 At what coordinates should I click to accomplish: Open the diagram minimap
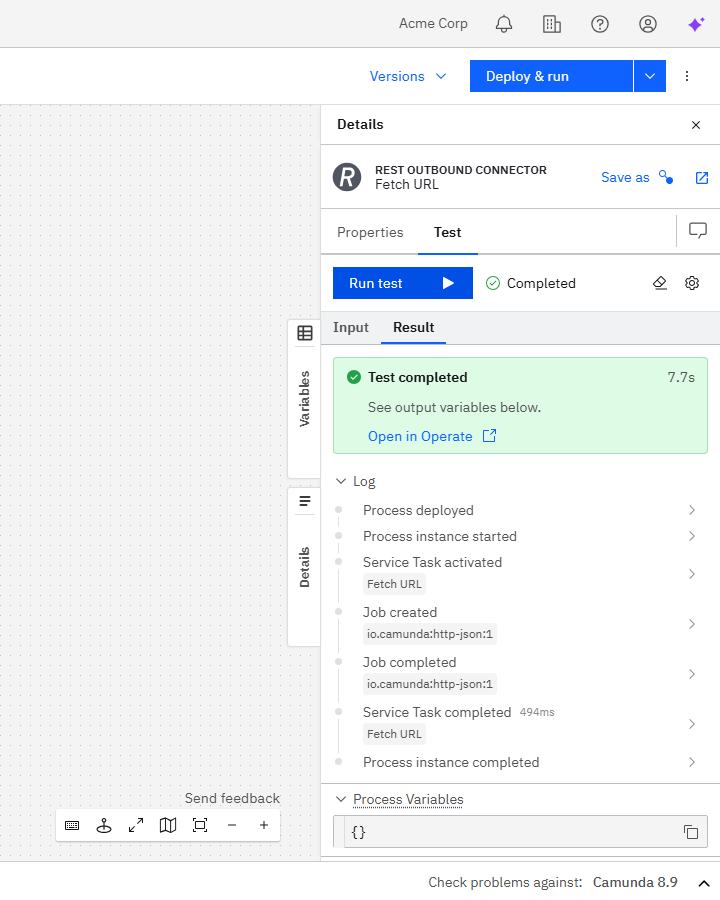(167, 825)
